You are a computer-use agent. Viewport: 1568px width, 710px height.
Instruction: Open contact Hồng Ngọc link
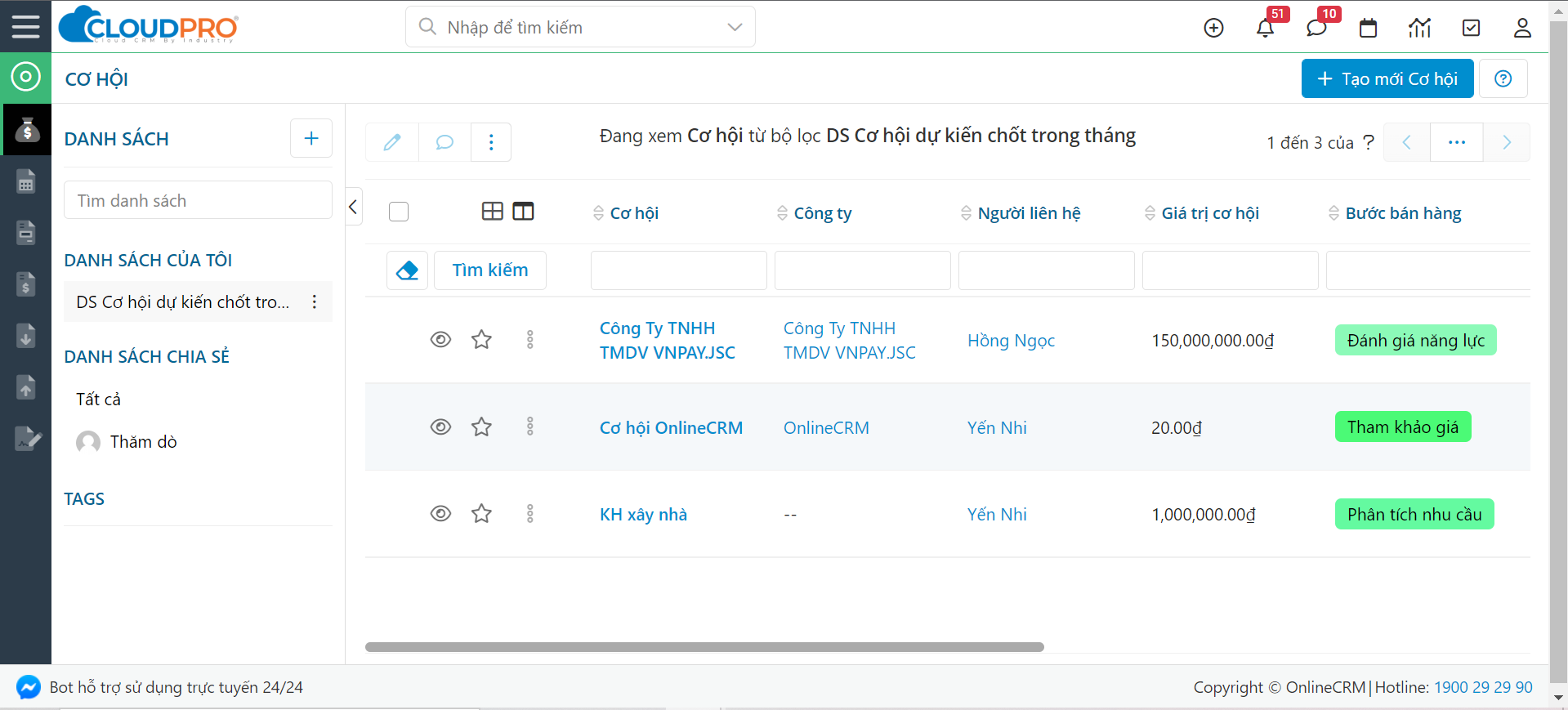coord(1011,341)
